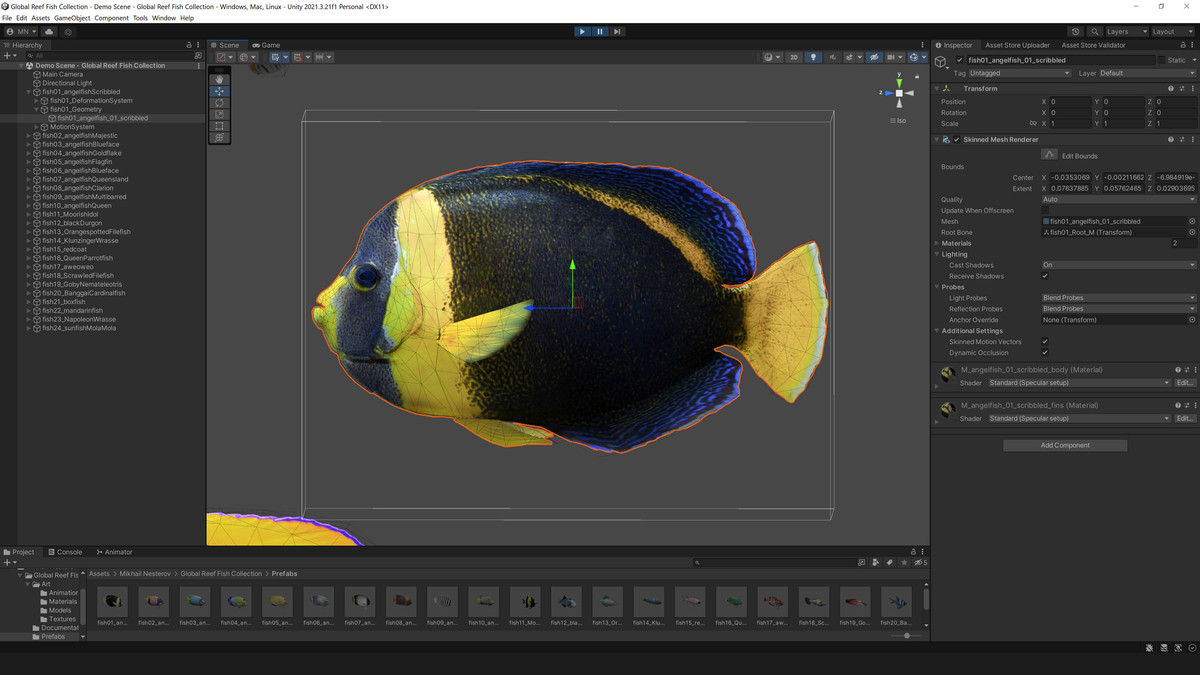This screenshot has width=1200, height=675.
Task: Enable the Static checkbox for the angelfish
Action: tap(1161, 60)
